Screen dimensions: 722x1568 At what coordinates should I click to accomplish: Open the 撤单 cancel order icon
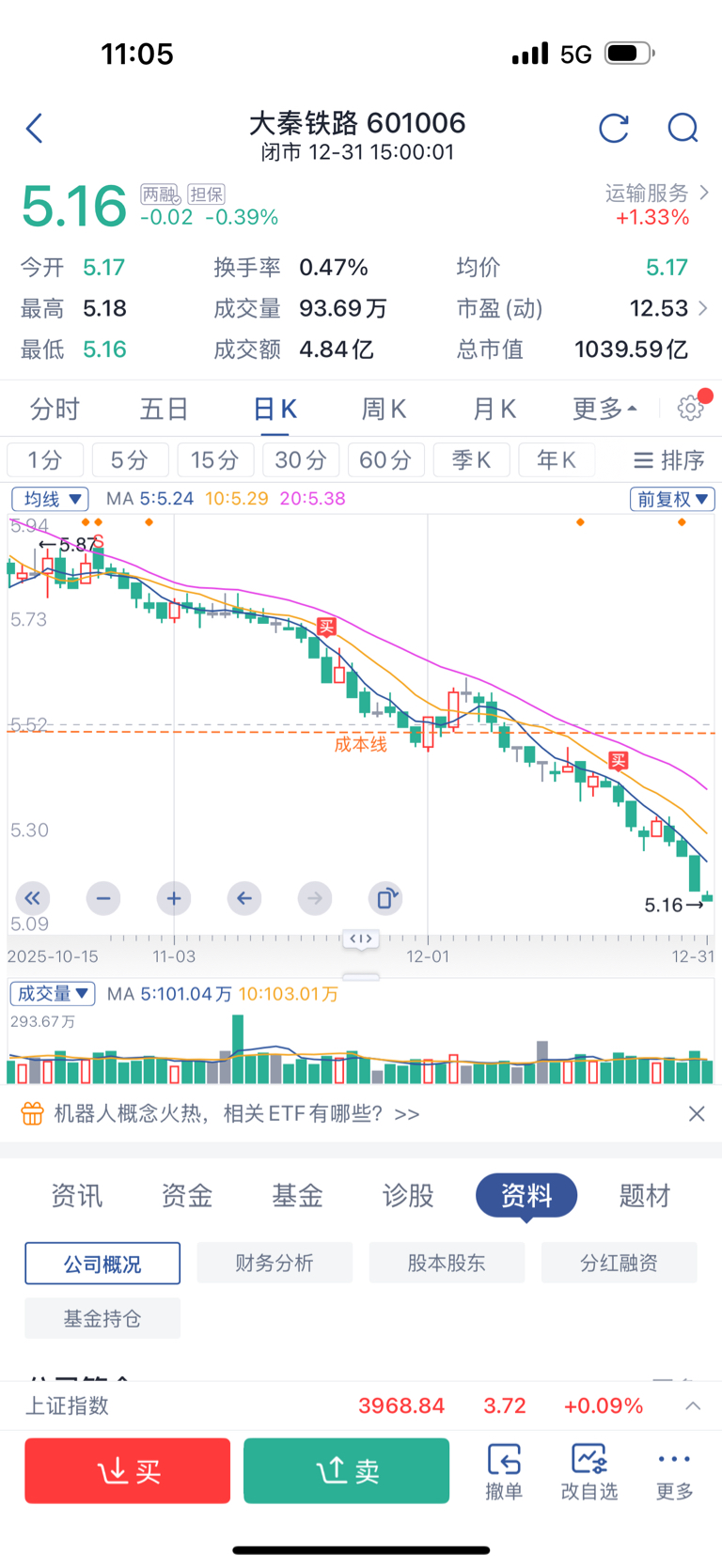point(504,1470)
